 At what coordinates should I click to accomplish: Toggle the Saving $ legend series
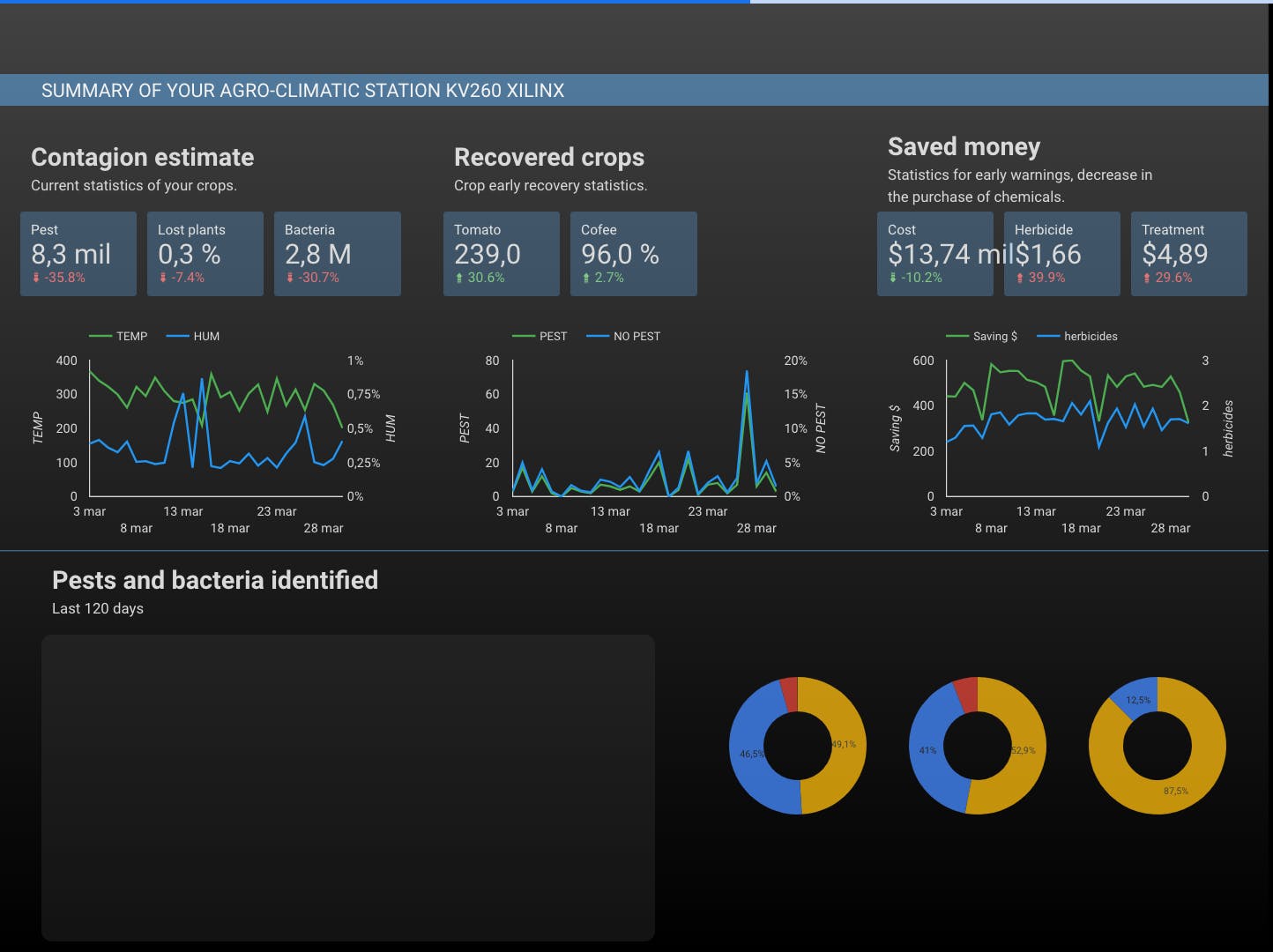[982, 336]
